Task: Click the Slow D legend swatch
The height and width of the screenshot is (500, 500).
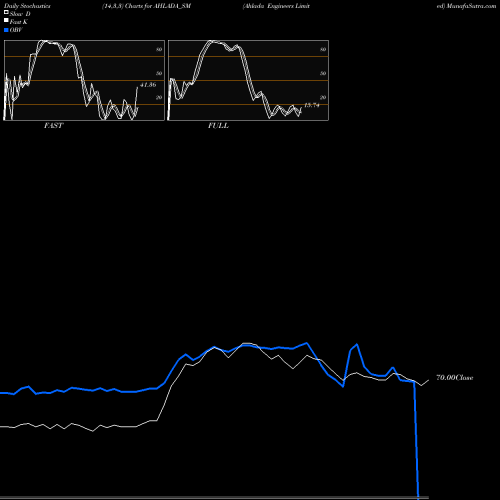Action: point(6,12)
